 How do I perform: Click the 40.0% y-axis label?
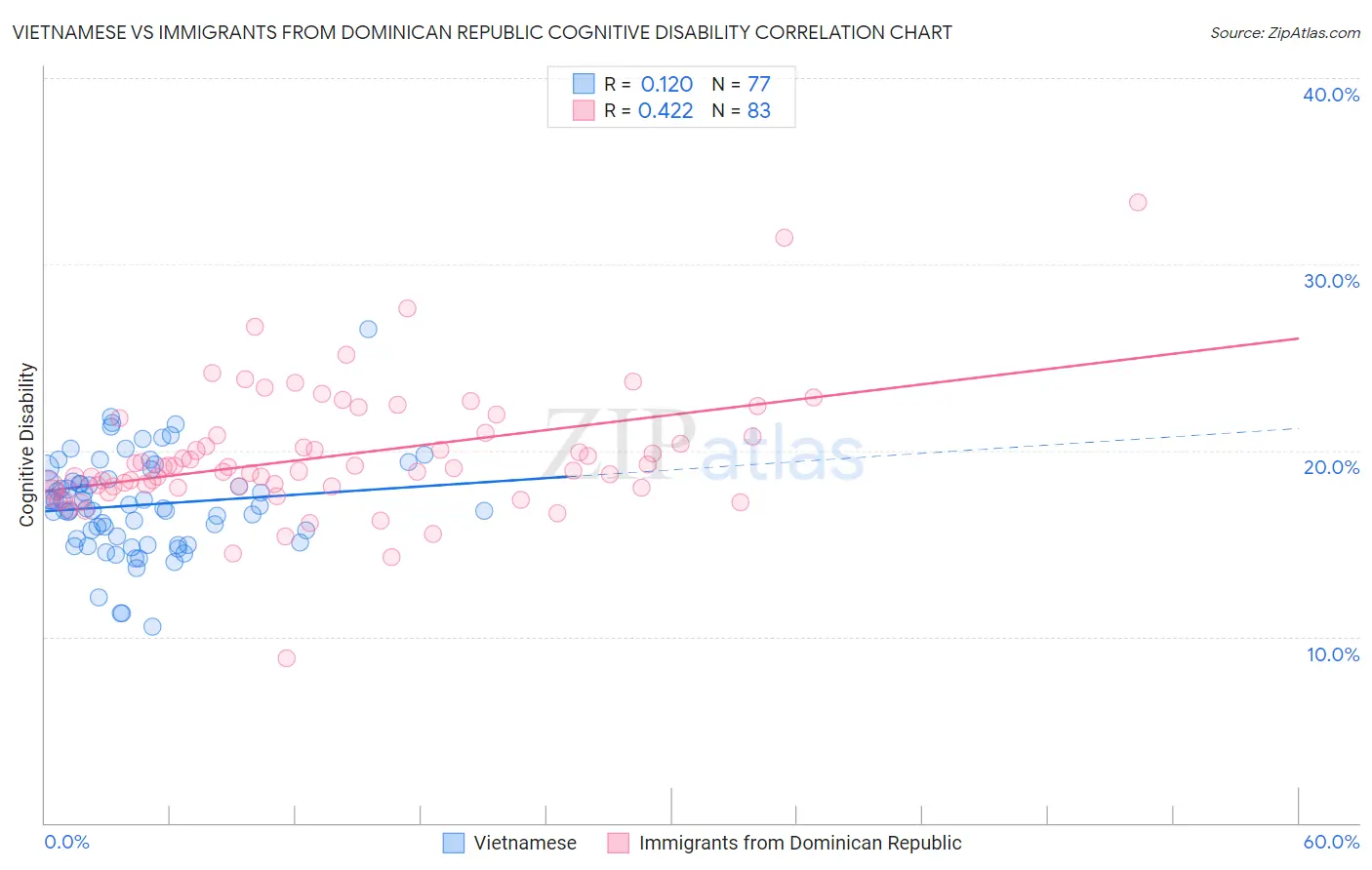[1331, 95]
